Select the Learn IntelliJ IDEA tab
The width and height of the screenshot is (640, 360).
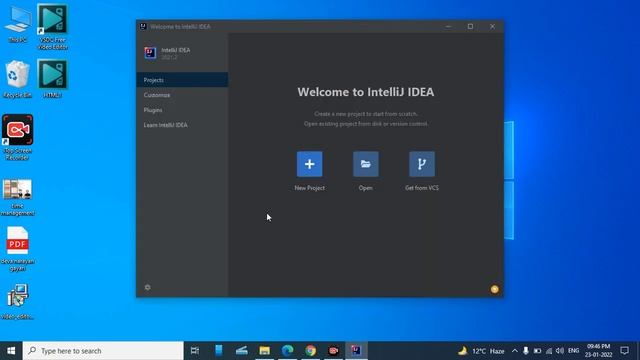tap(182, 125)
